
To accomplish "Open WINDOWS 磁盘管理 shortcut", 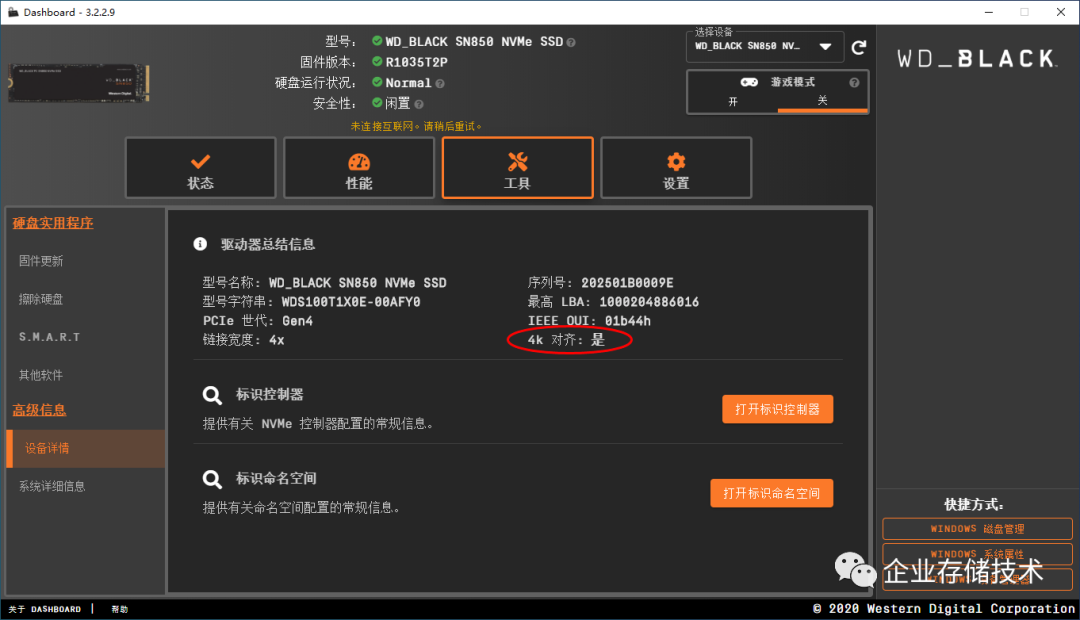I will coord(977,529).
